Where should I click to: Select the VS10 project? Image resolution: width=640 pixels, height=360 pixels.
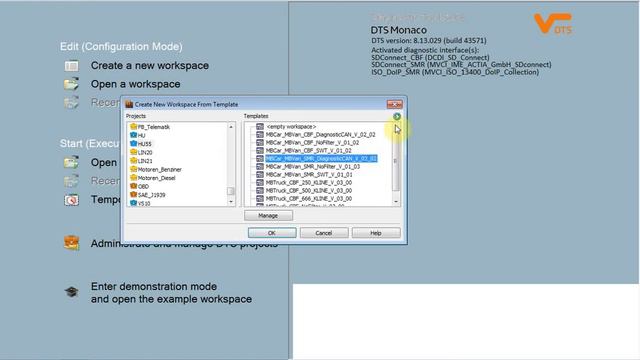144,203
